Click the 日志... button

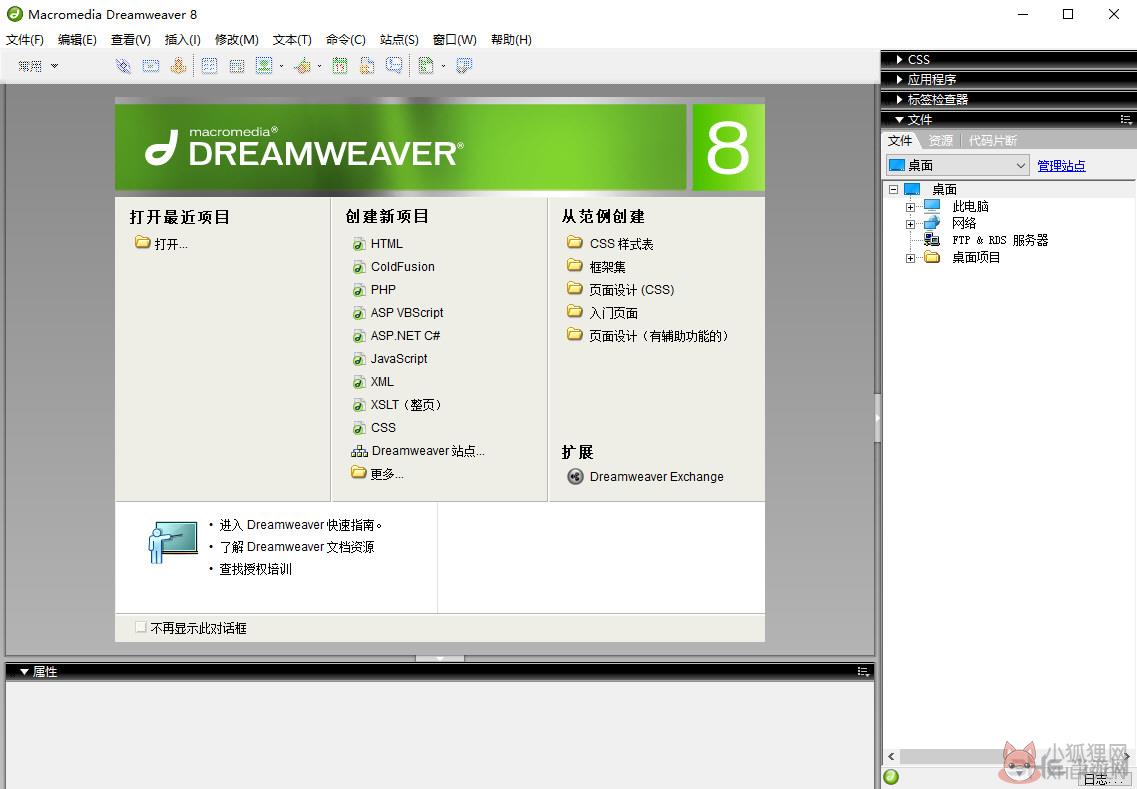pyautogui.click(x=1104, y=779)
